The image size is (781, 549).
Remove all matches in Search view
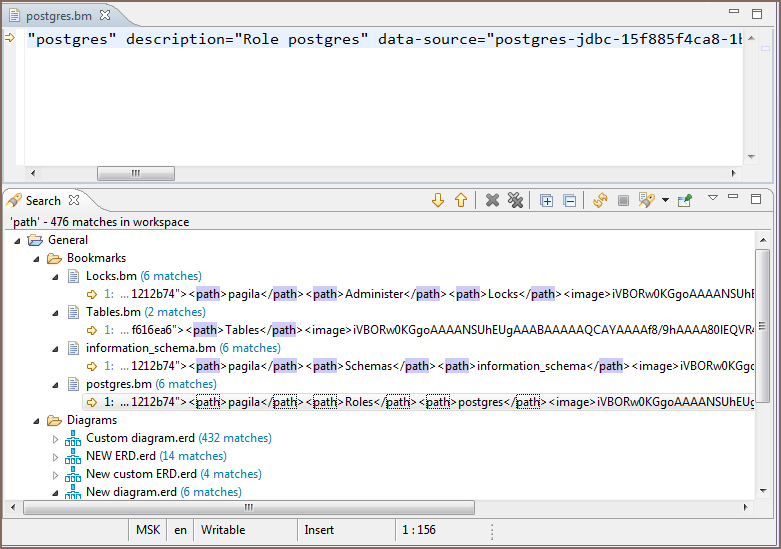(515, 201)
